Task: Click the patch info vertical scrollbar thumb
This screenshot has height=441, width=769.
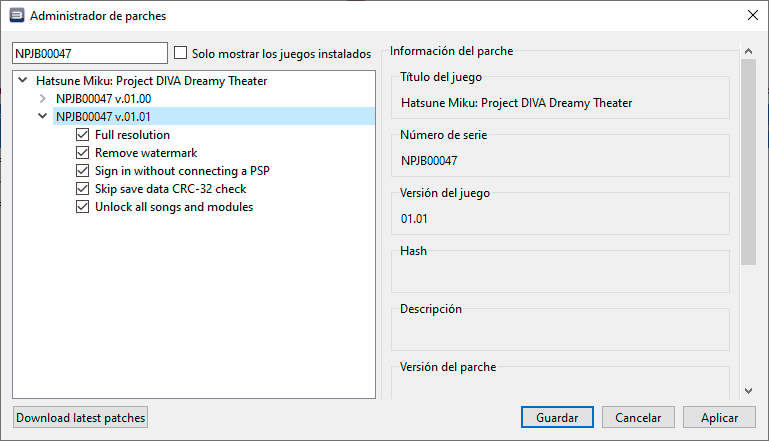Action: click(x=748, y=162)
